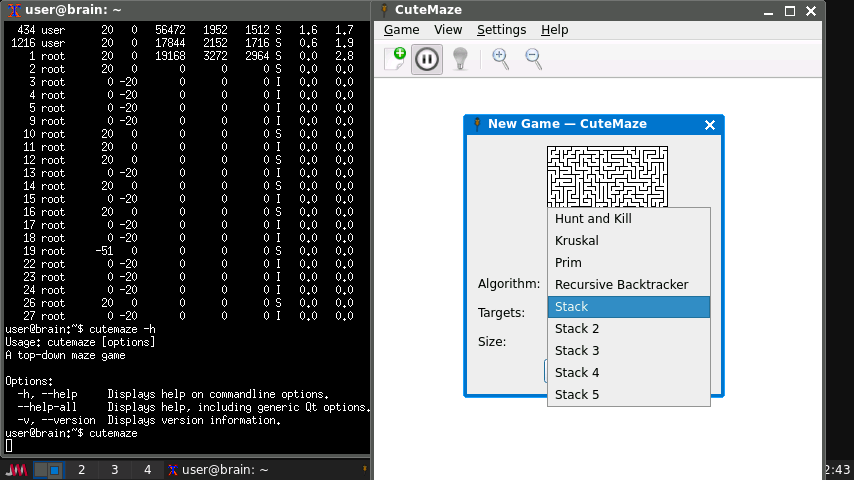Screen dimensions: 854x480
Task: Open the Game menu
Action: pos(401,30)
